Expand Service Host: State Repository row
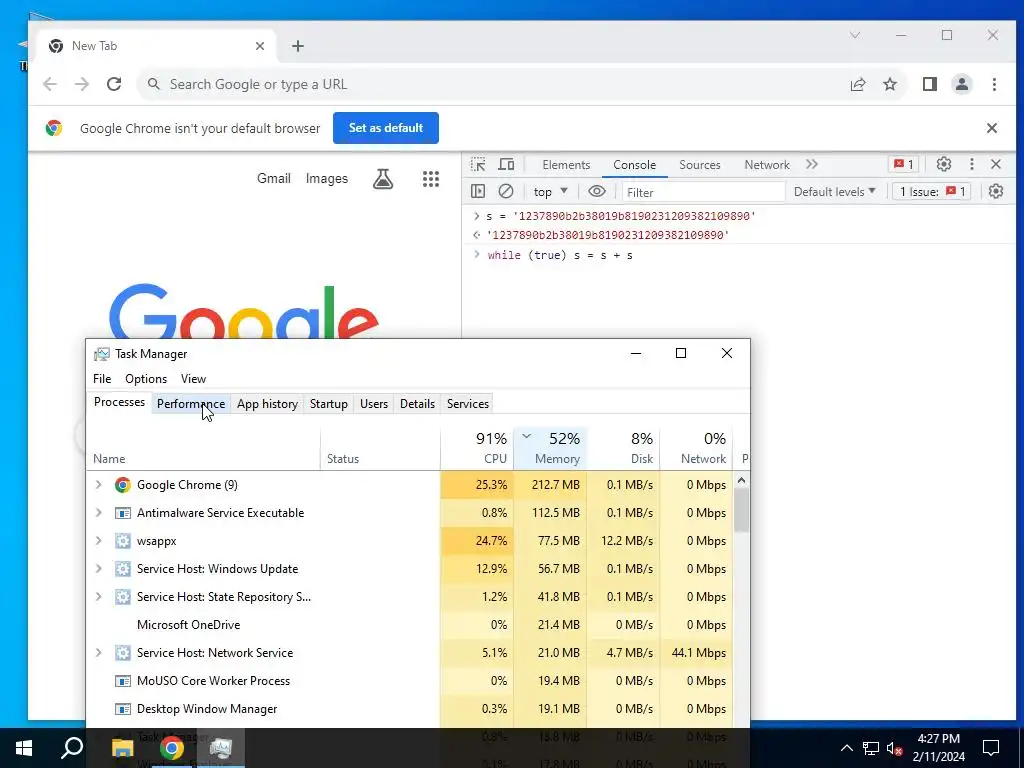The image size is (1024, 768). coord(99,597)
